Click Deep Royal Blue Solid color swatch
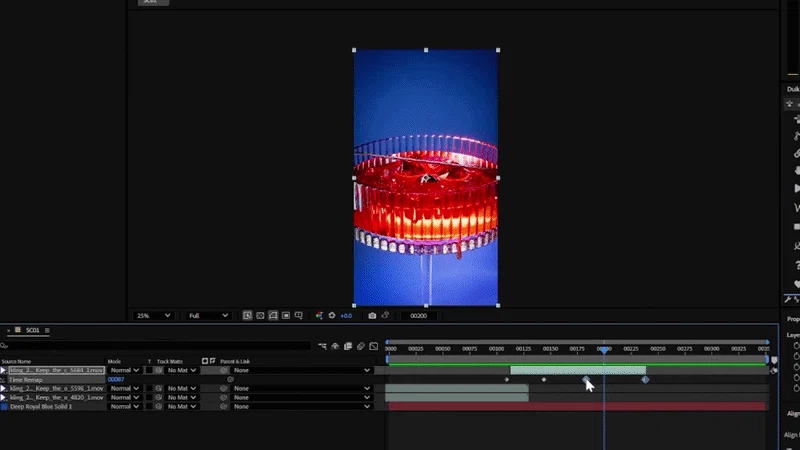The width and height of the screenshot is (800, 450). coord(4,407)
